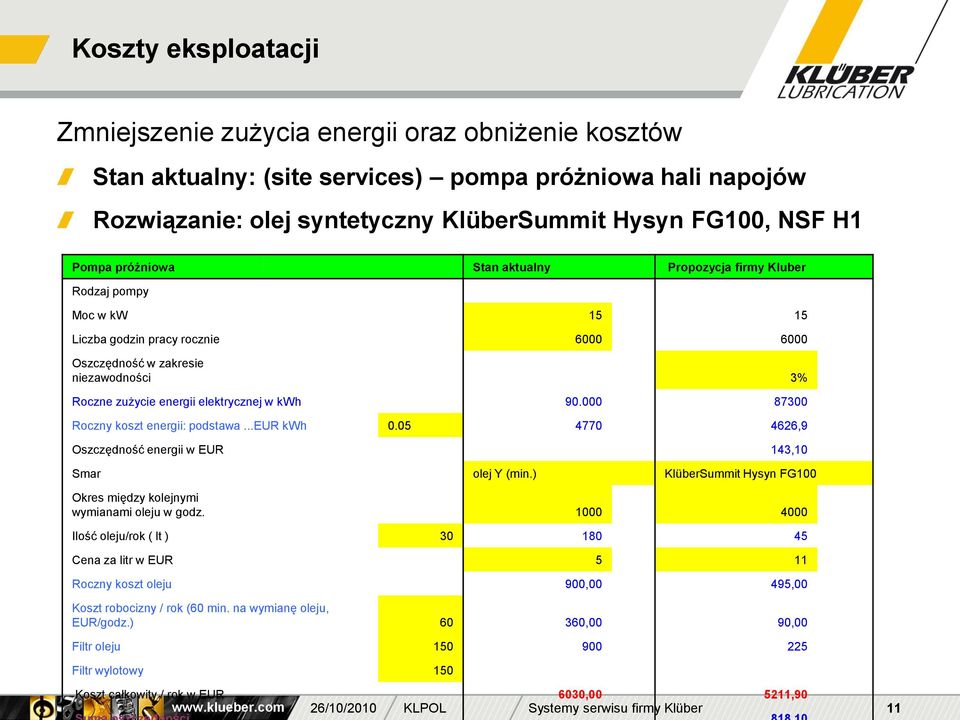Select the value 143,10
960x720 pixels.
[789, 449]
